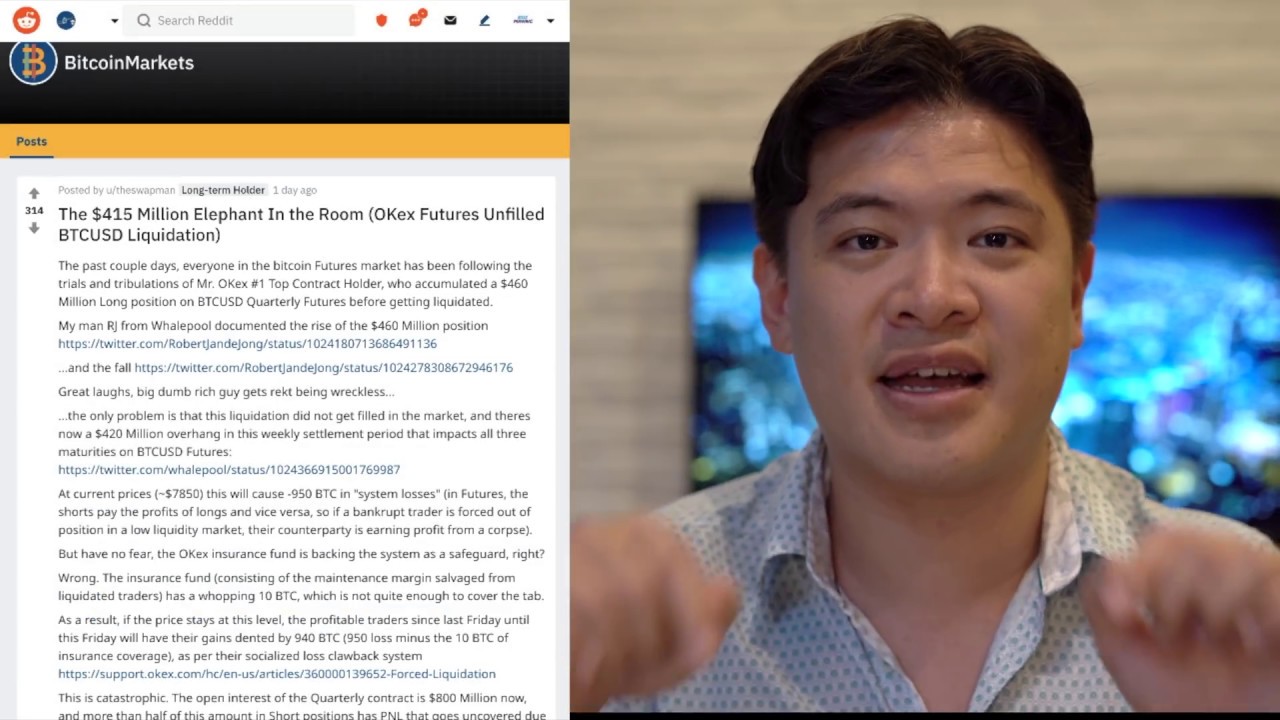Click the magnifying glass search icon

click(144, 20)
